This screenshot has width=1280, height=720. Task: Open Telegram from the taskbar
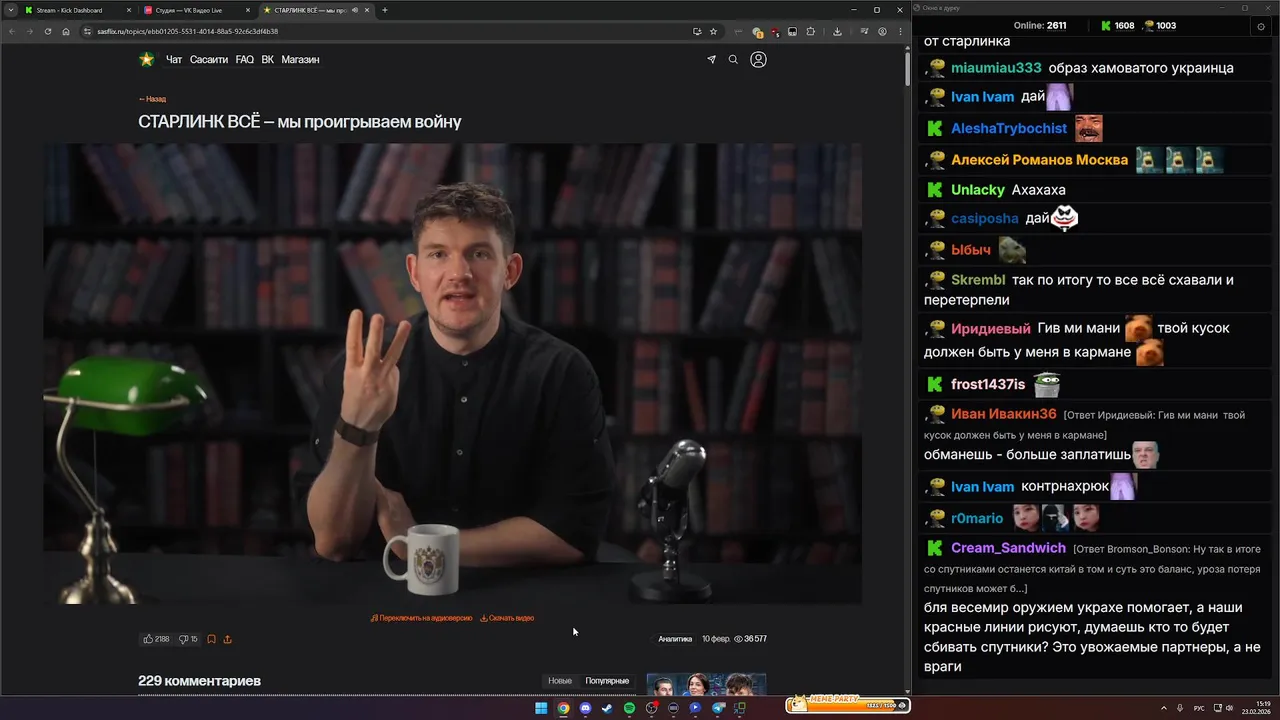[718, 708]
